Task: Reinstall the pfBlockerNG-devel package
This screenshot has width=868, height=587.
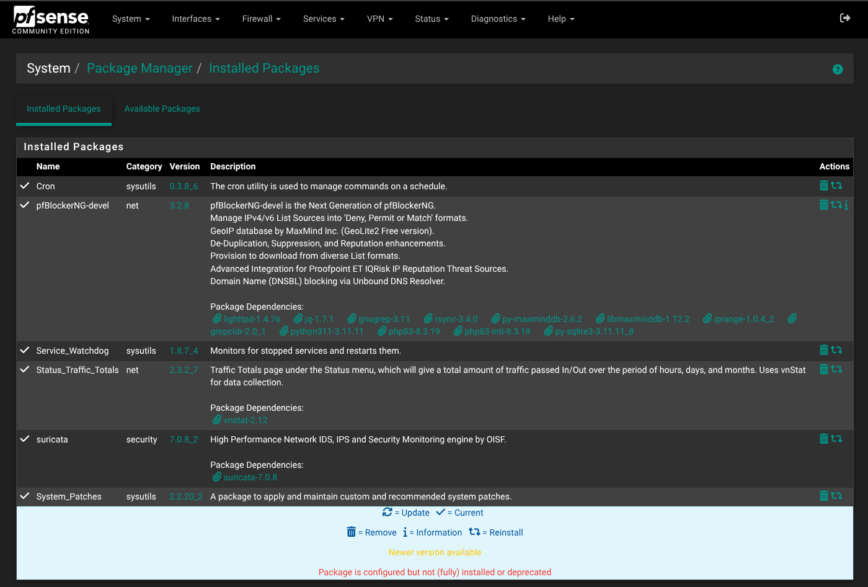Action: [836, 205]
